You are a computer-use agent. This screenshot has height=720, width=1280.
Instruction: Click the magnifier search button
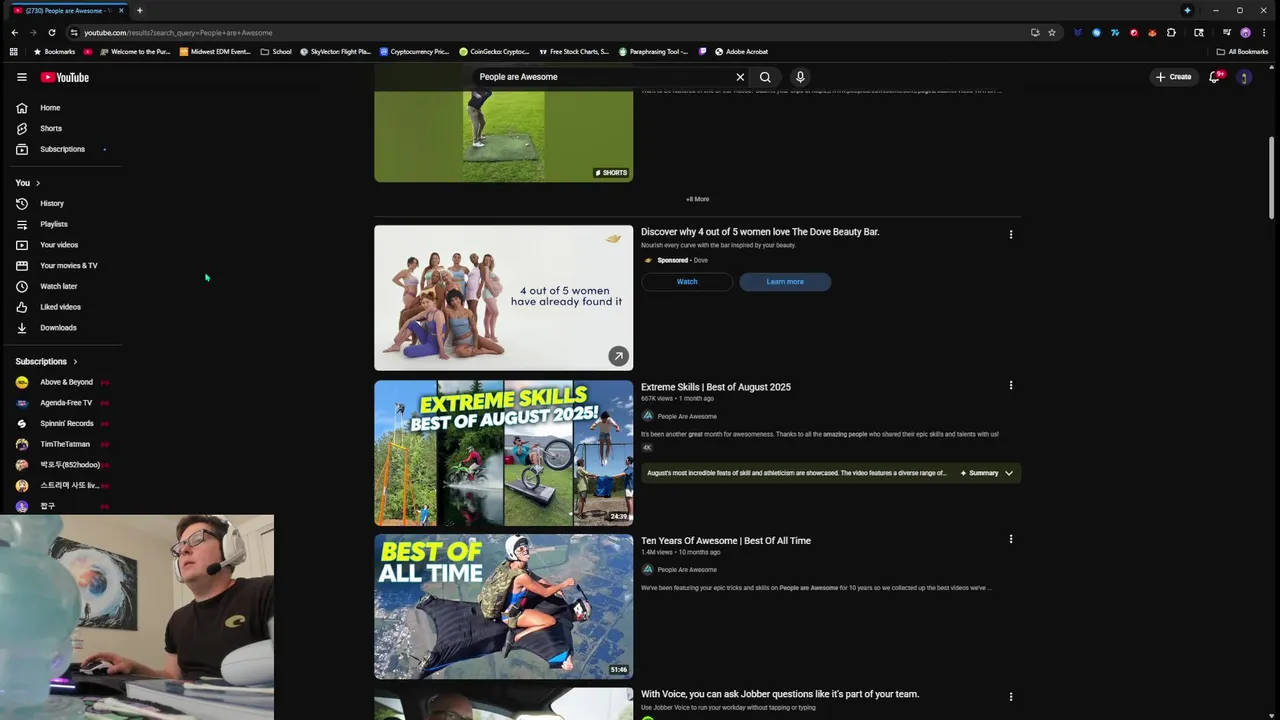pyautogui.click(x=765, y=77)
